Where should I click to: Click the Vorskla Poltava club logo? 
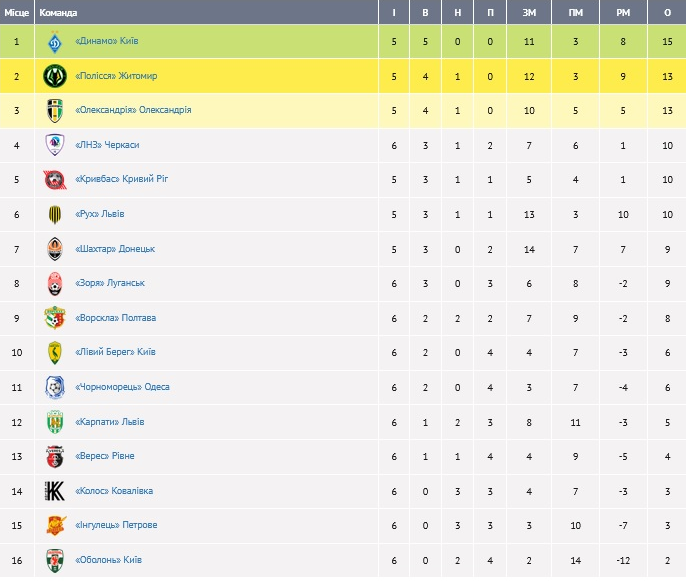54,318
